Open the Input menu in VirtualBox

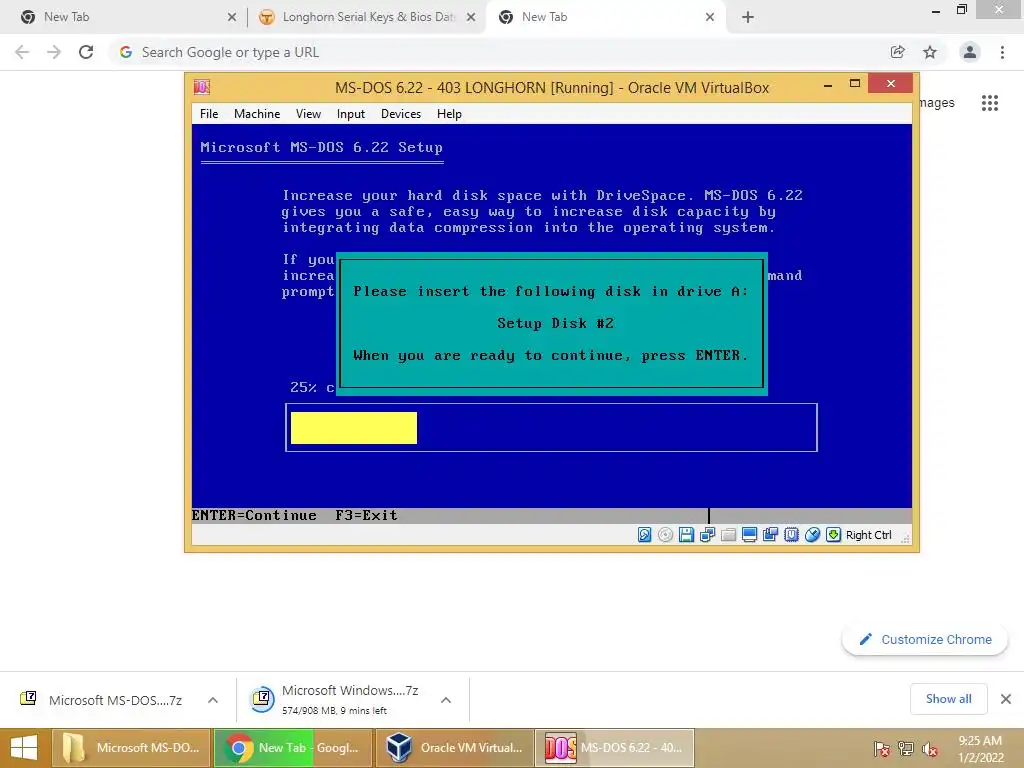point(351,114)
